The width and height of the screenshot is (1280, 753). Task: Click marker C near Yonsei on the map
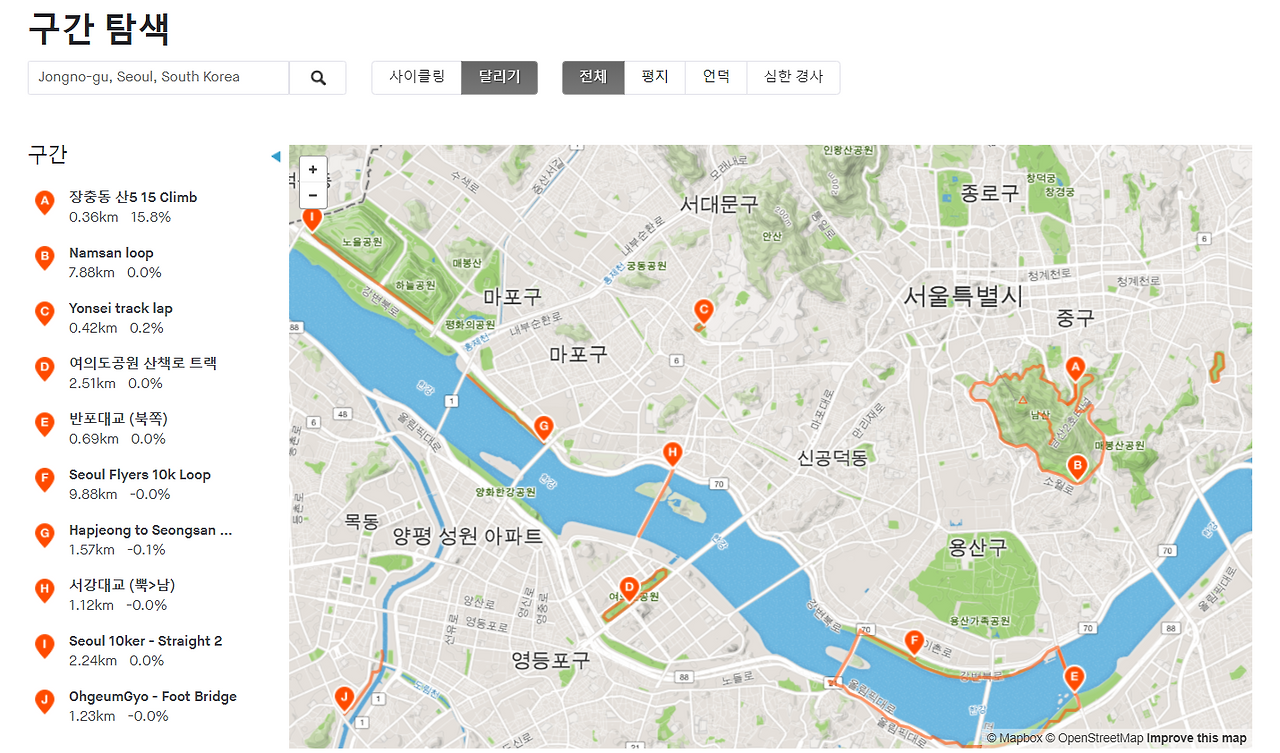(x=702, y=311)
